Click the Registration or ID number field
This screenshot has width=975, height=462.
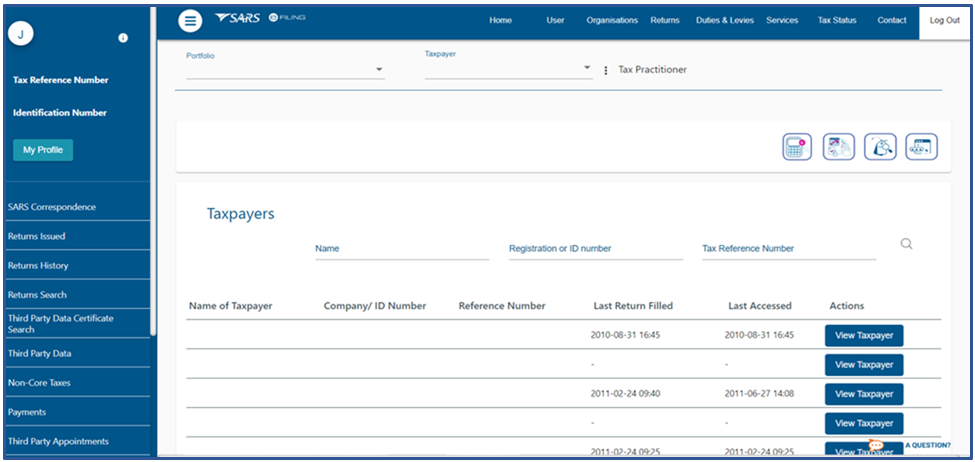(x=595, y=249)
